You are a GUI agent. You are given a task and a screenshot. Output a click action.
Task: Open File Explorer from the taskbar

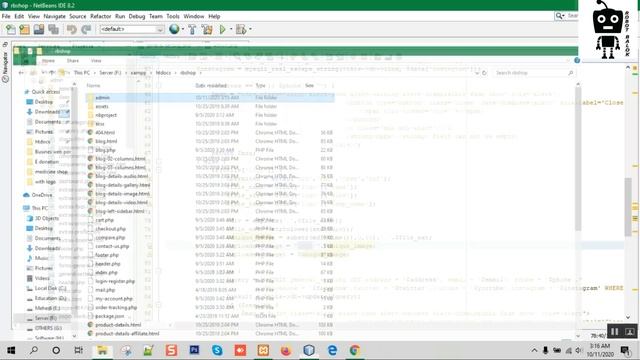pos(102,350)
